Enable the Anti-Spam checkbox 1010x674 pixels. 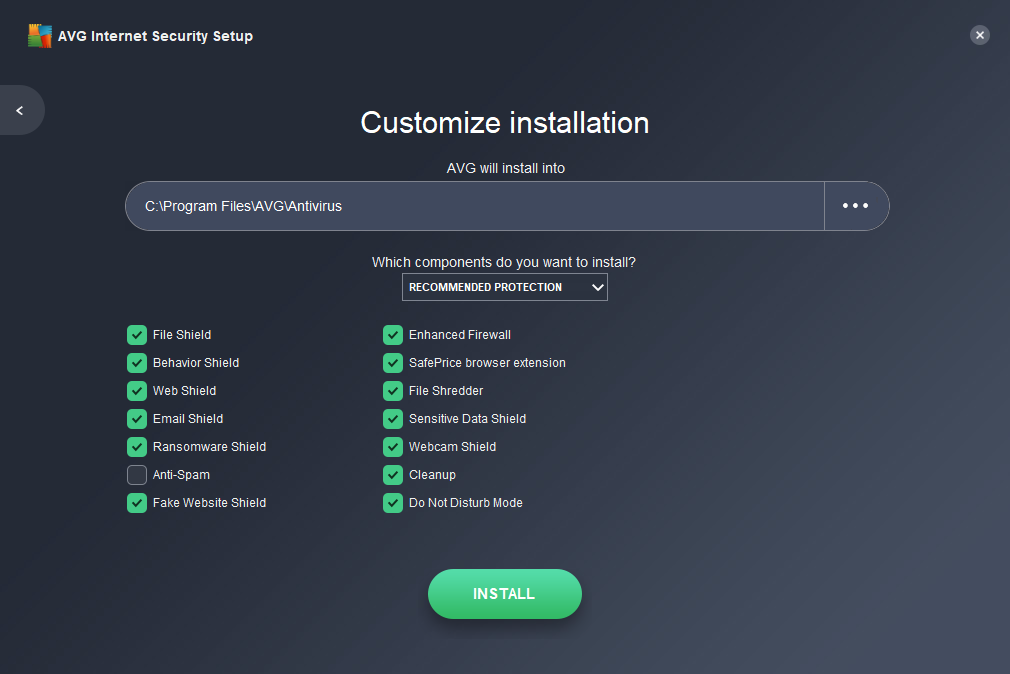[x=137, y=475]
